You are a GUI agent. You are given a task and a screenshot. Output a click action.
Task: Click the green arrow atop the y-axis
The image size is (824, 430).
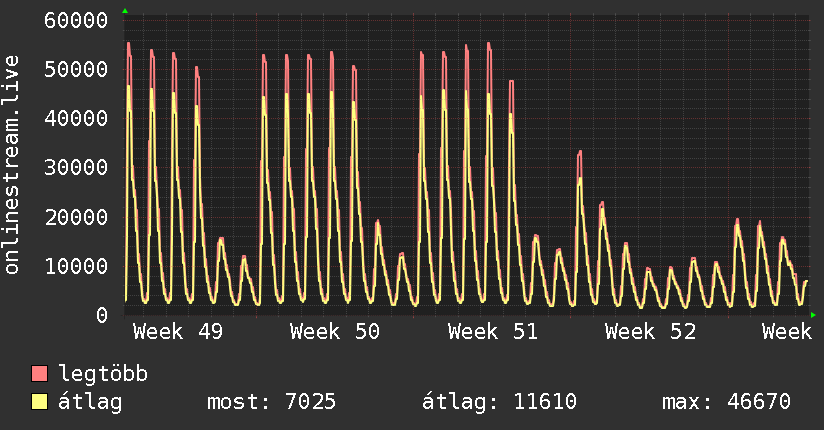pyautogui.click(x=125, y=10)
